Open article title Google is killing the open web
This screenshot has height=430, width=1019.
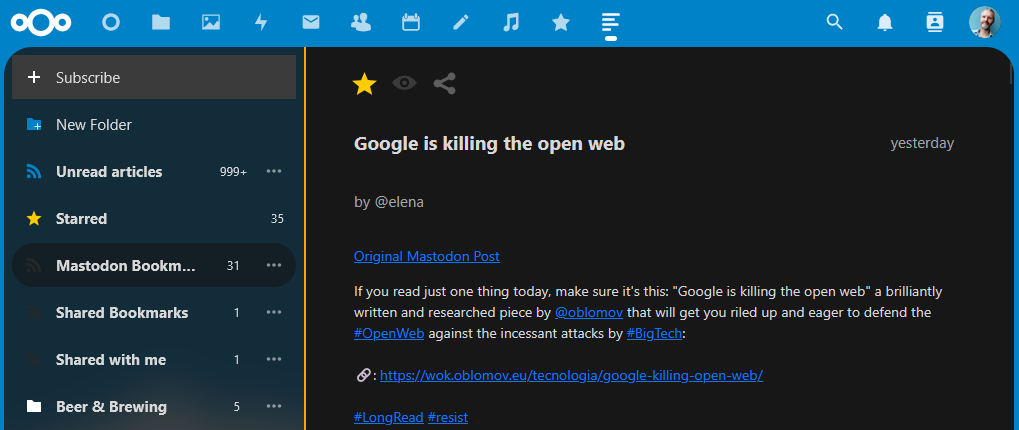(489, 144)
